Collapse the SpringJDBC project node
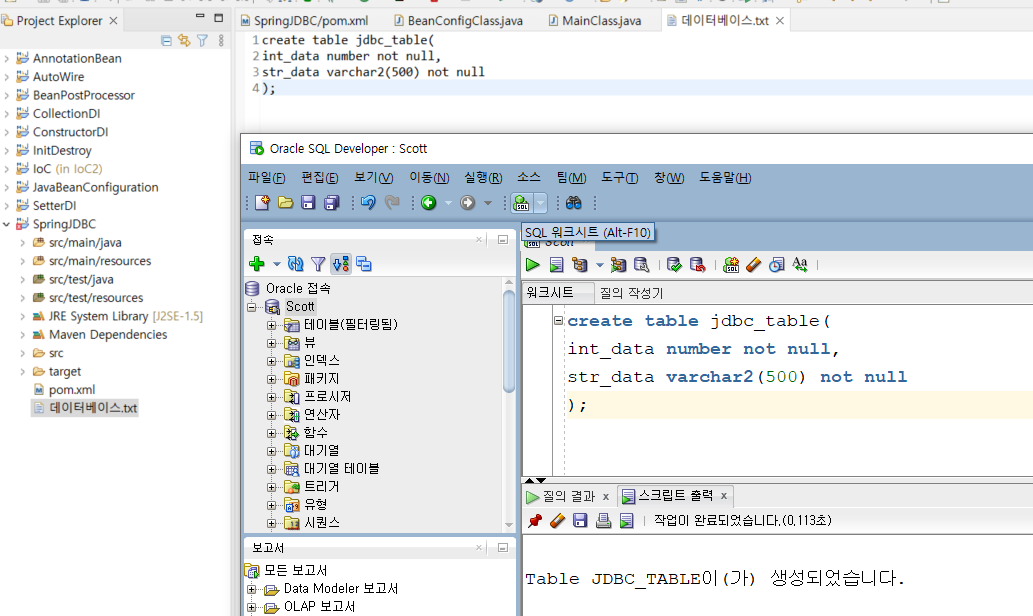Viewport: 1033px width, 616px height. [7, 224]
